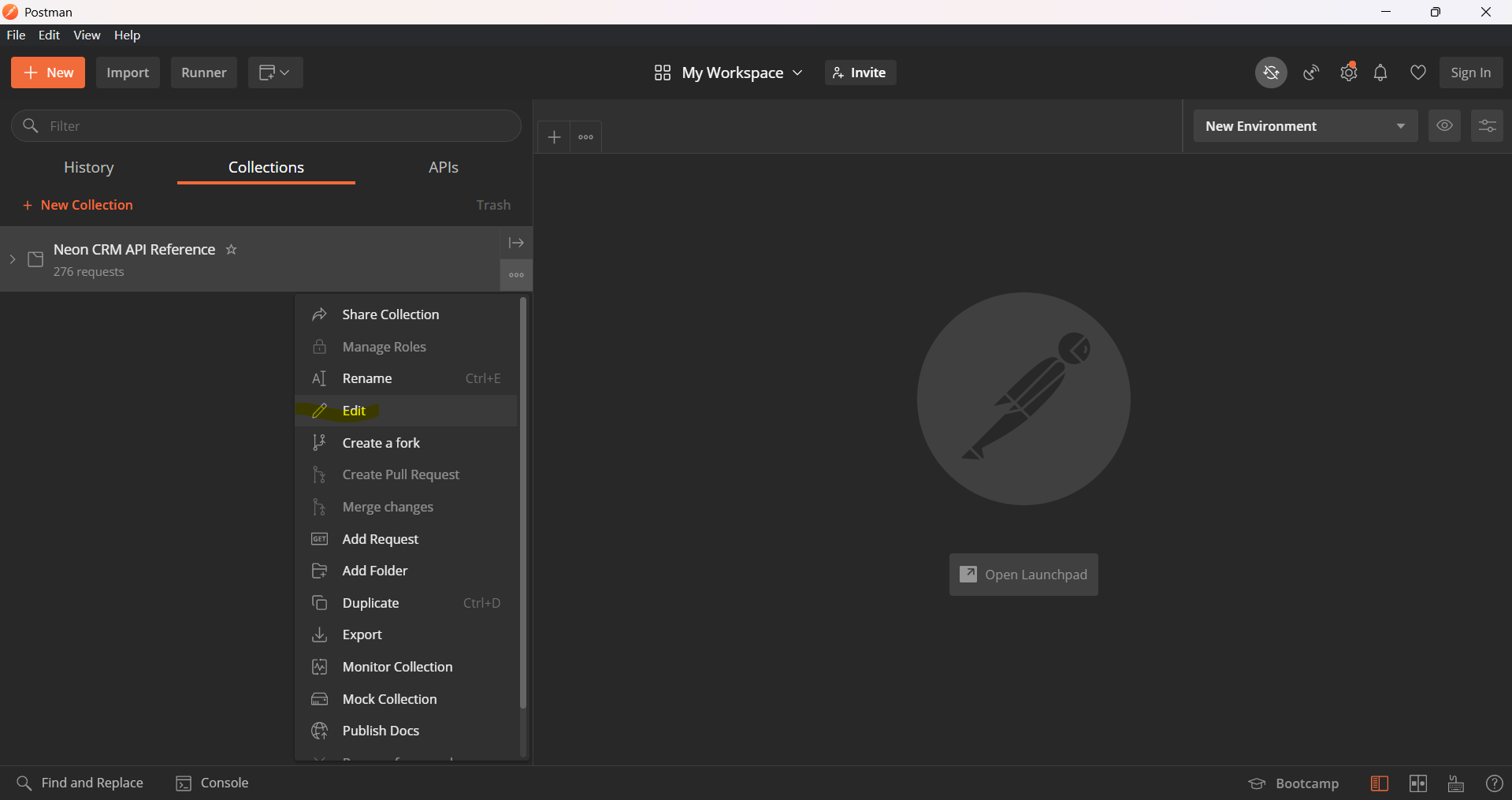Open the Help menu

coord(127,35)
